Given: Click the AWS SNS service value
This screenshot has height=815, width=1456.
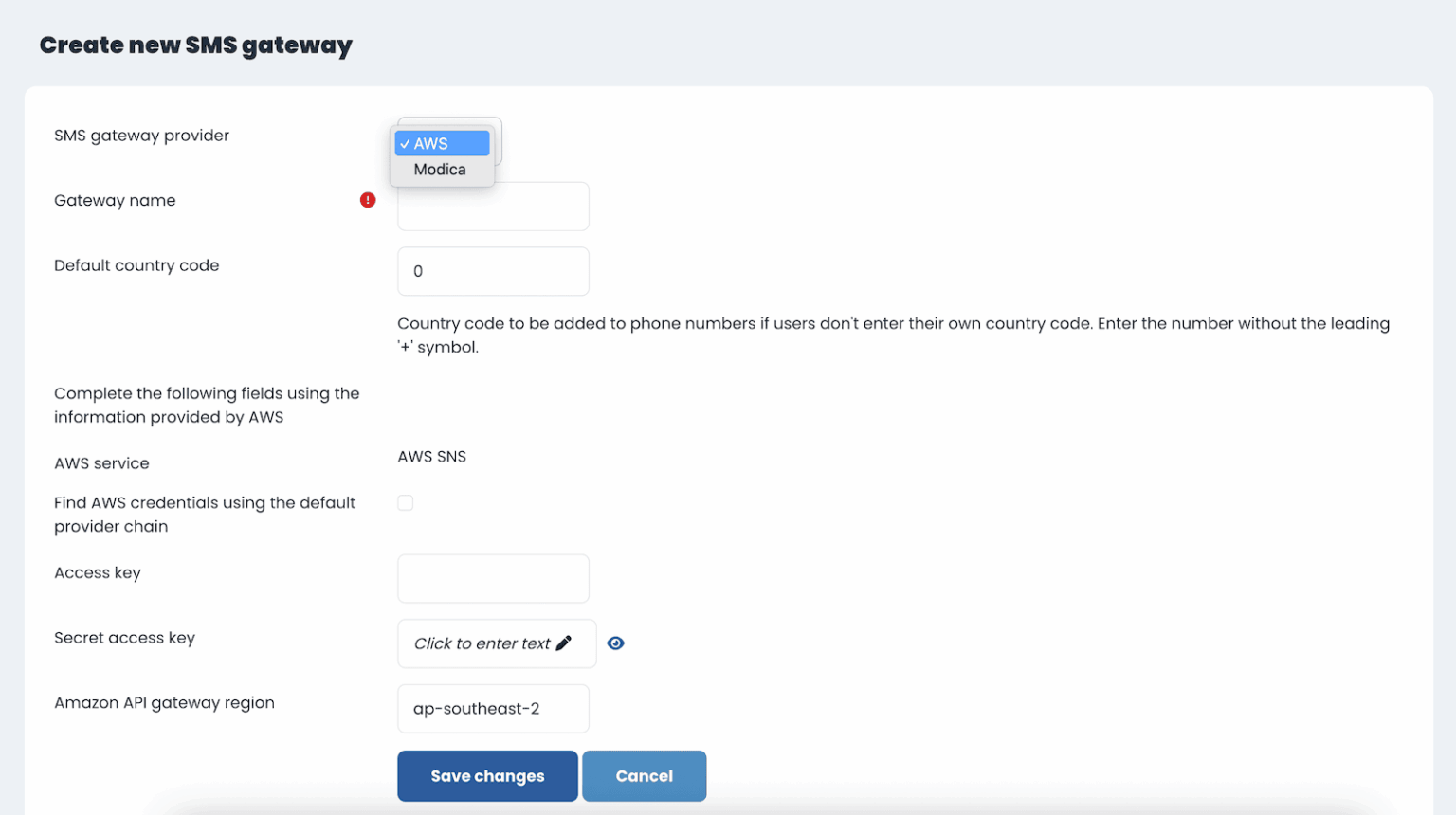Looking at the screenshot, I should tap(431, 456).
